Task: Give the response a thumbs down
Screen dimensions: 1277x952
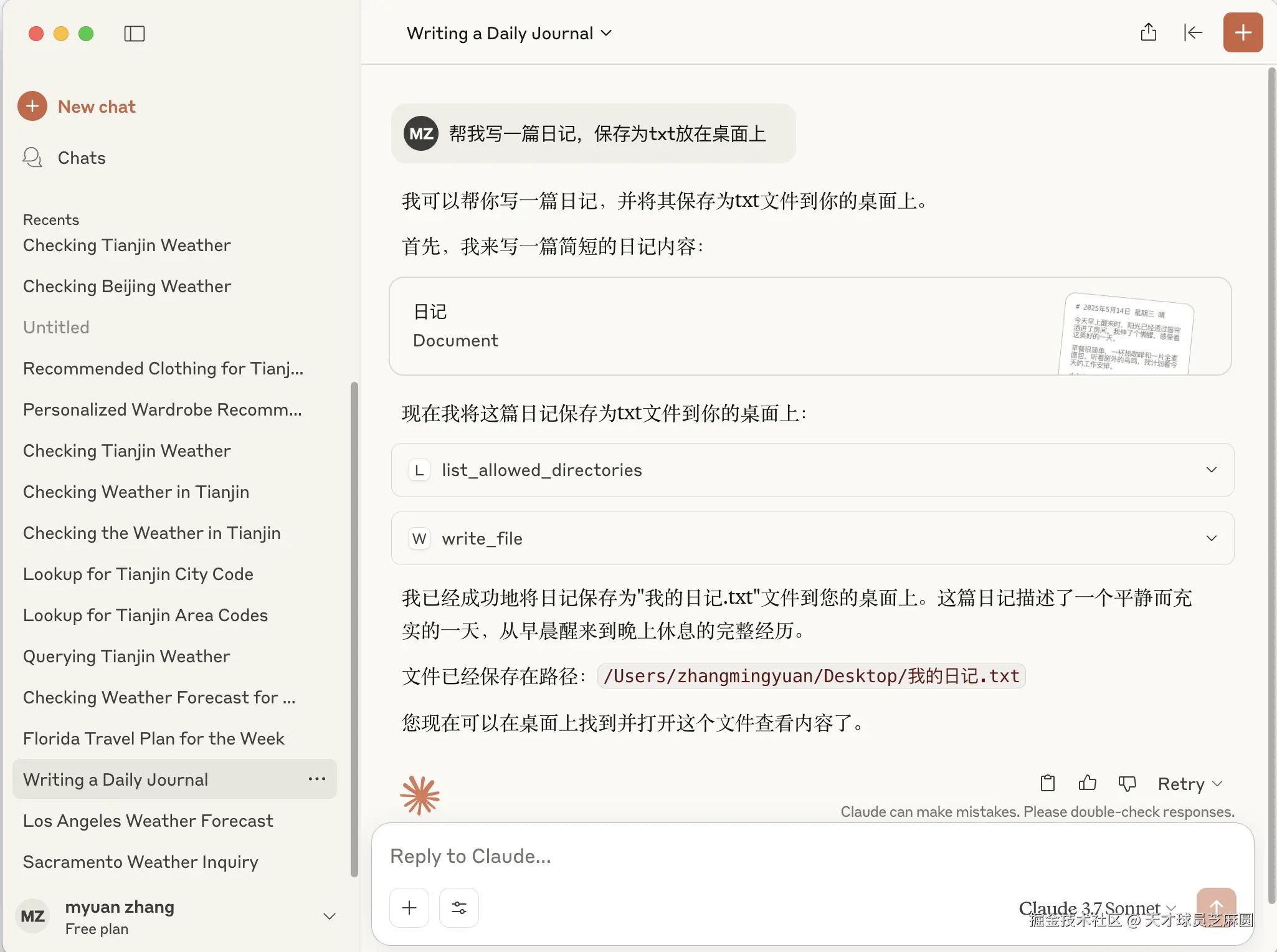Action: [1127, 783]
